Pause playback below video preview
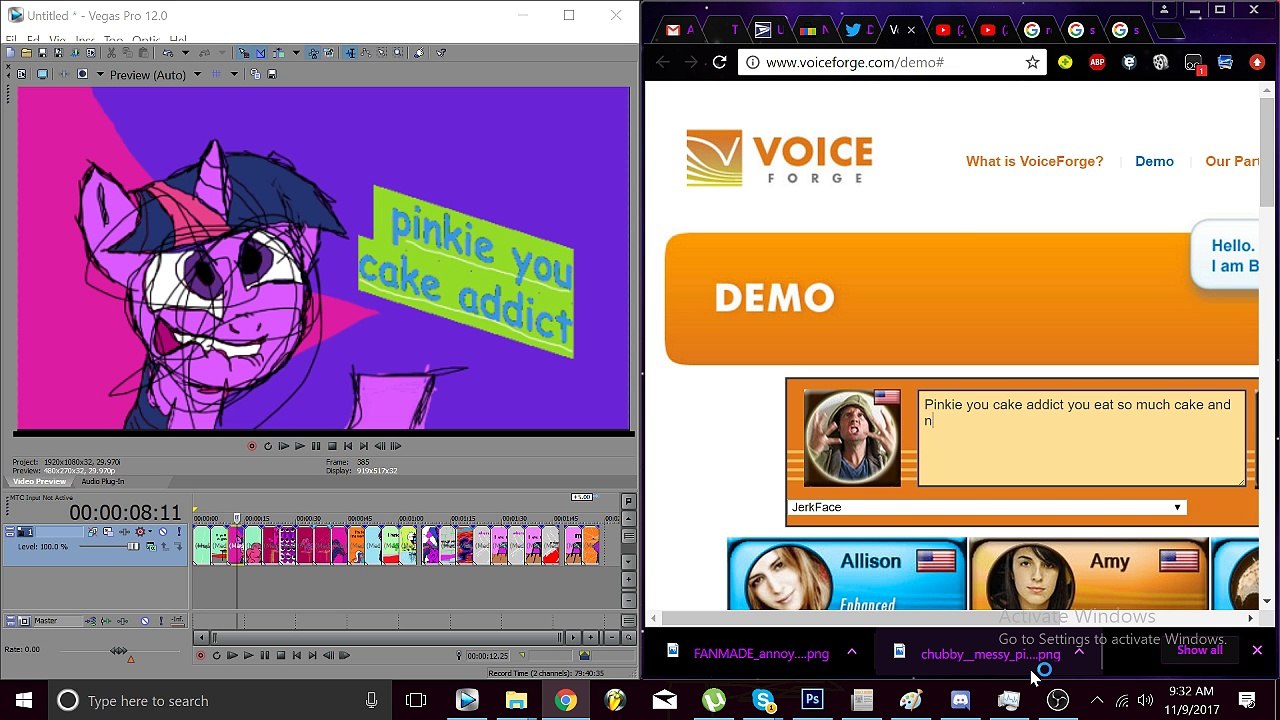 [316, 446]
